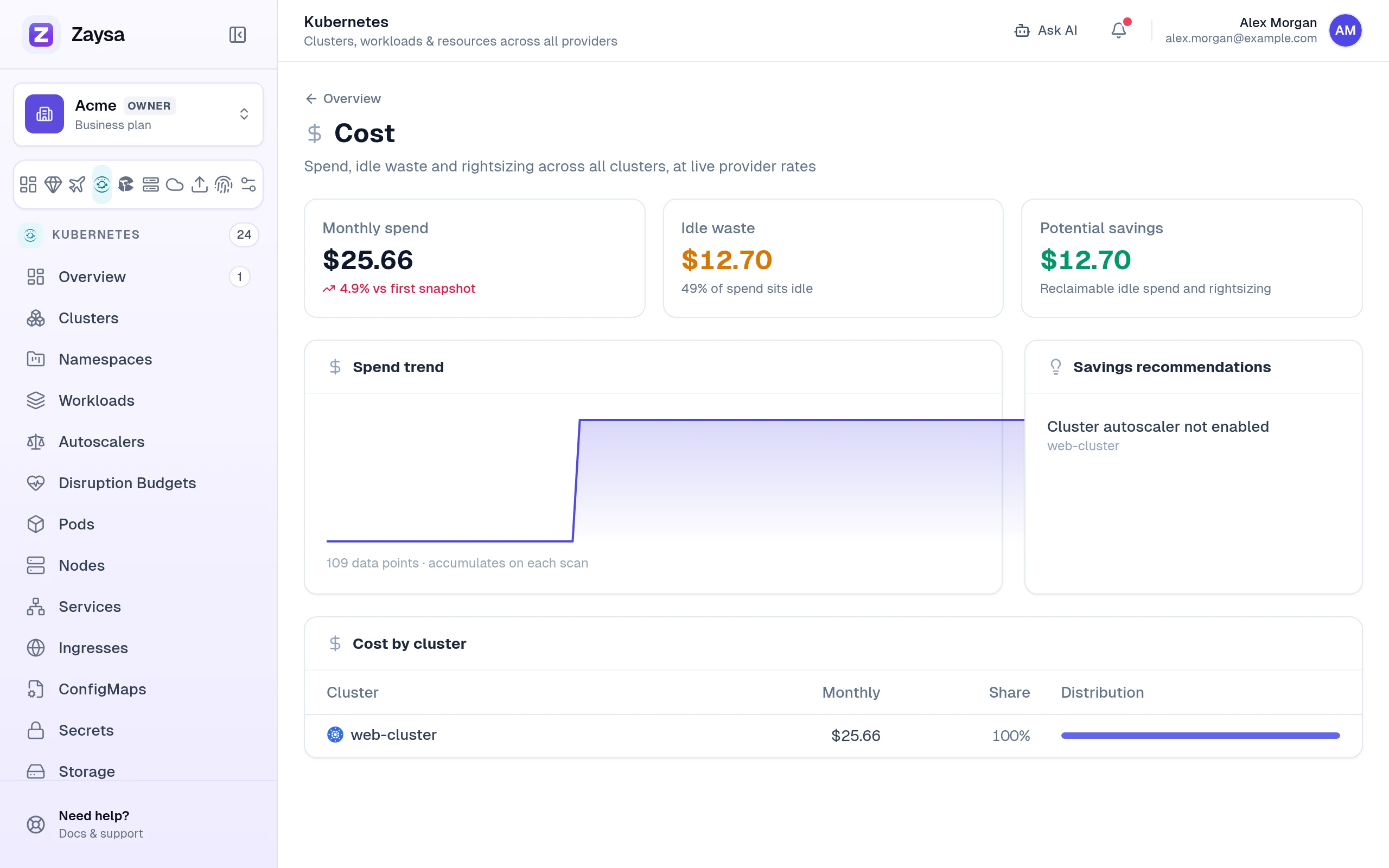The width and height of the screenshot is (1389, 868).
Task: Click the web-cluster distribution bar
Action: (1200, 736)
